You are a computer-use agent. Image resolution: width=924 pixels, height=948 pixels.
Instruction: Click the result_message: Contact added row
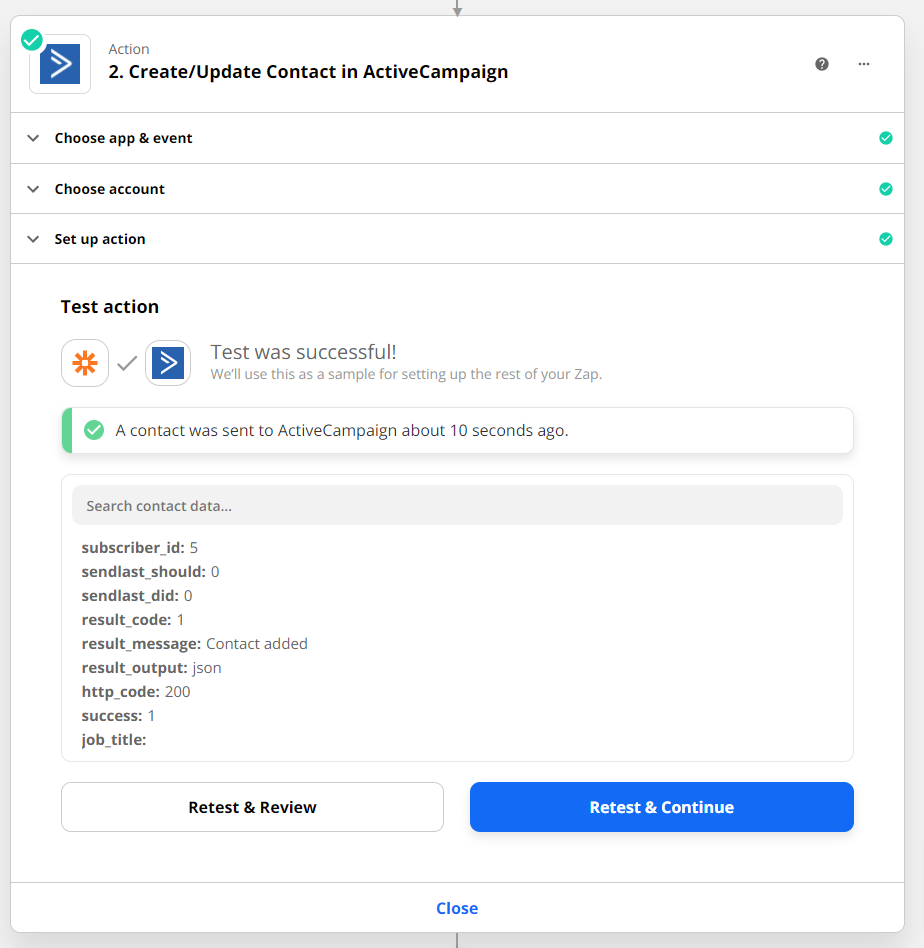click(x=195, y=644)
